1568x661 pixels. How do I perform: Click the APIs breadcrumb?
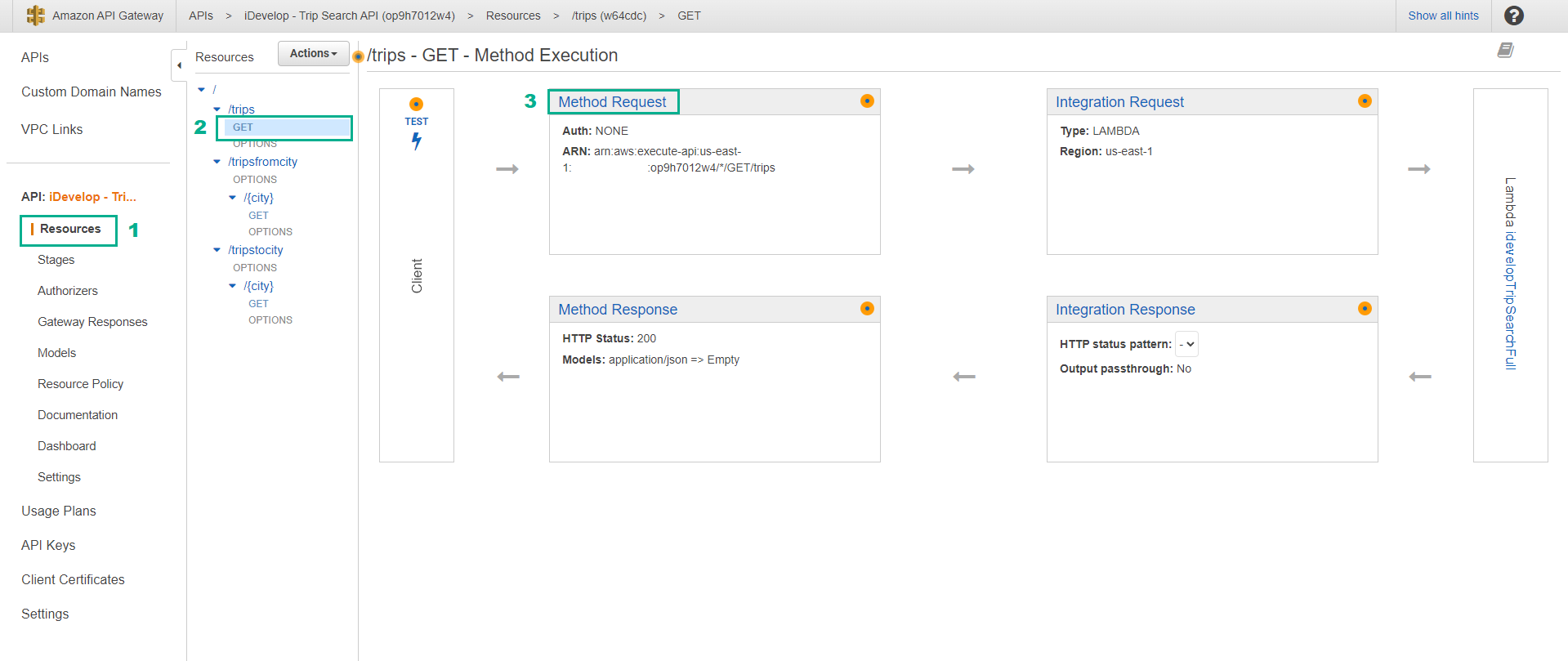(201, 16)
